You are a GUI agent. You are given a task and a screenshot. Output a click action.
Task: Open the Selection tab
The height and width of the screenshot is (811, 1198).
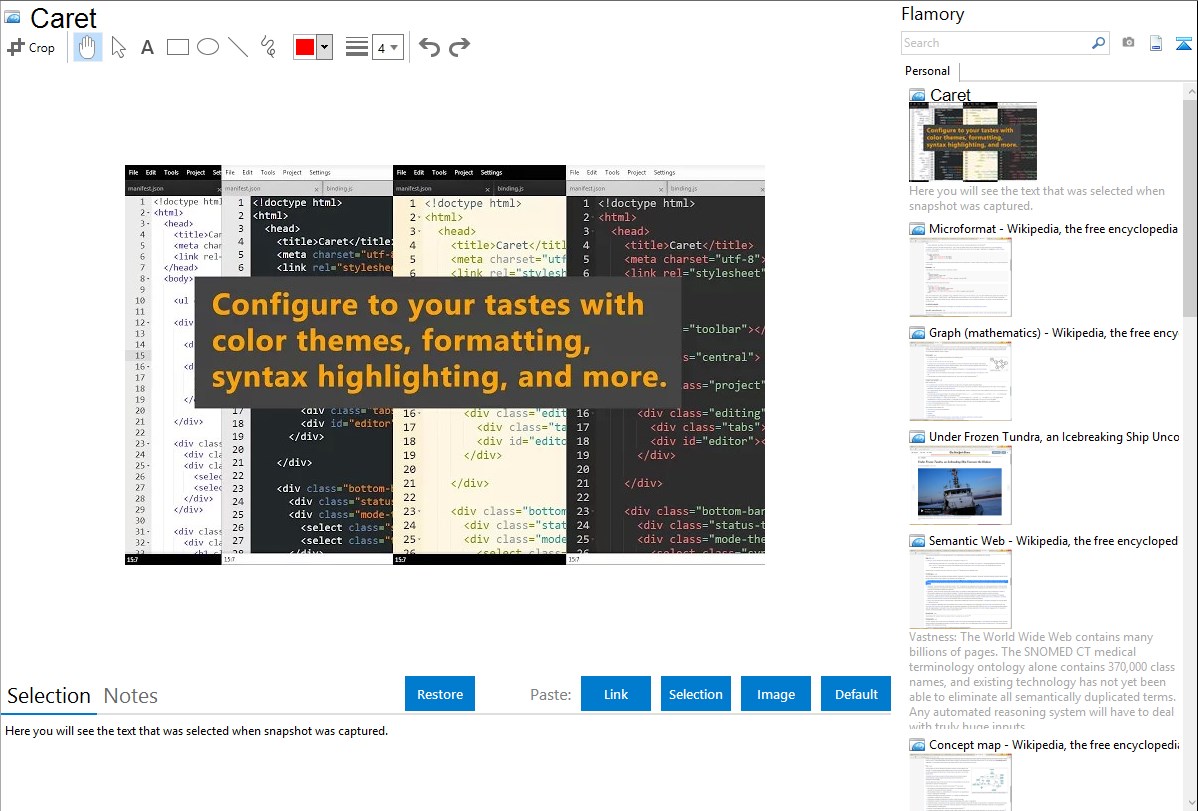(x=49, y=696)
